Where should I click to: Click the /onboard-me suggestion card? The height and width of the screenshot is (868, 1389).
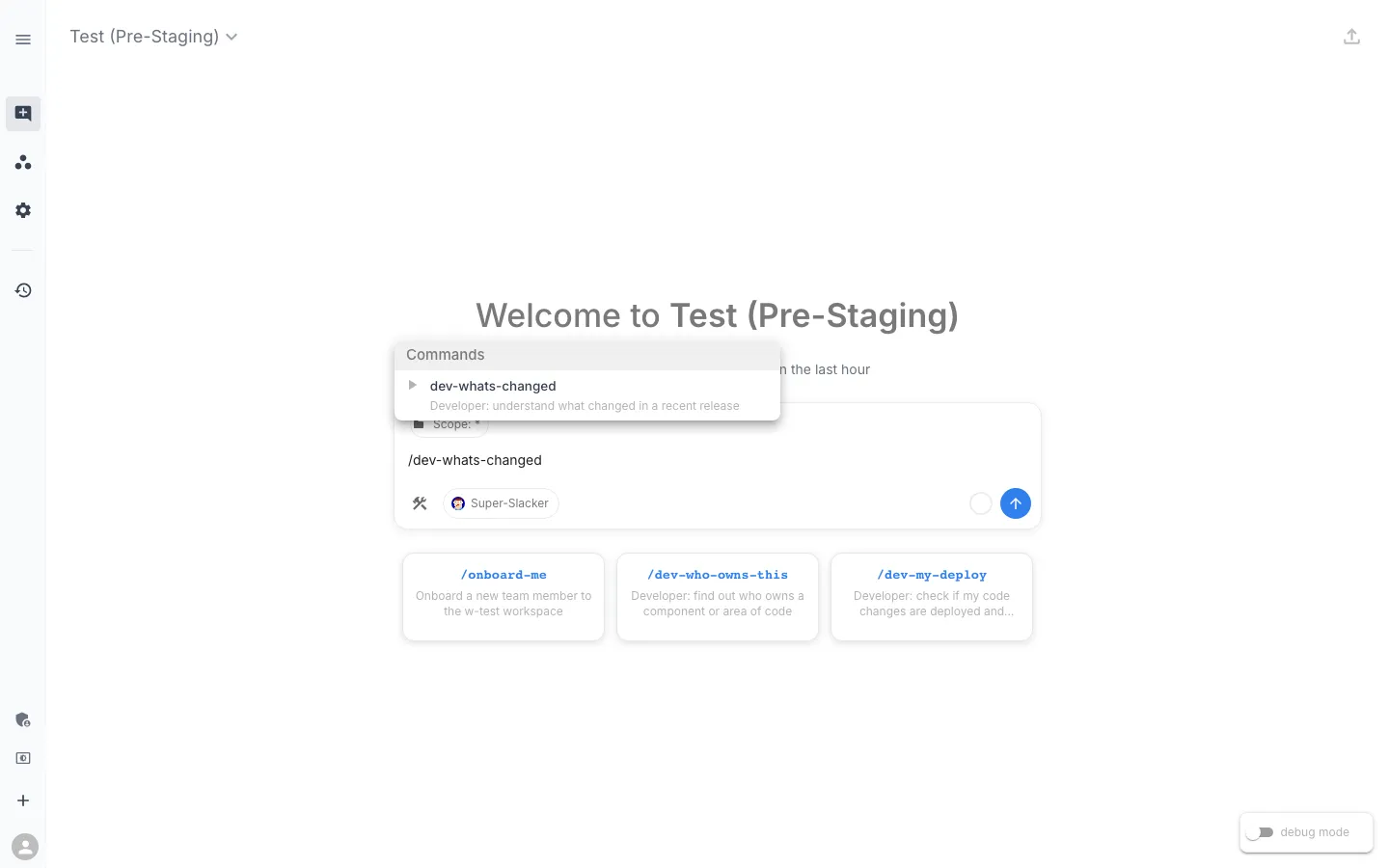503,596
